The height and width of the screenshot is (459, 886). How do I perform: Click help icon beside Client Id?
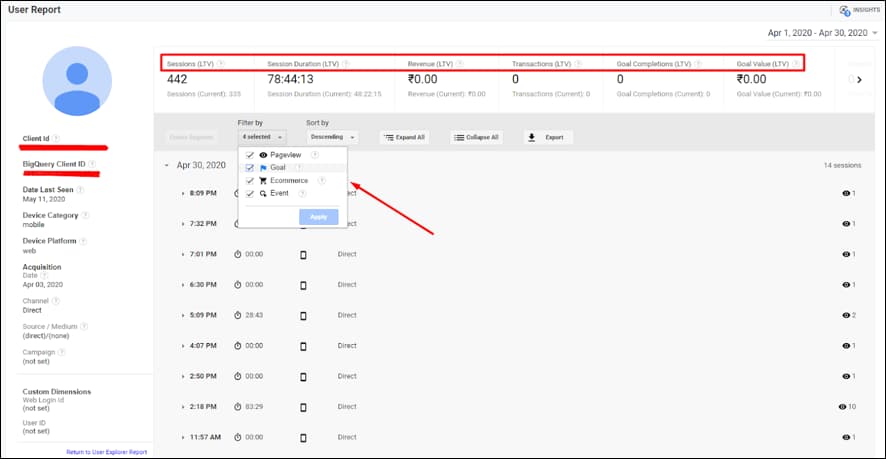(x=56, y=139)
